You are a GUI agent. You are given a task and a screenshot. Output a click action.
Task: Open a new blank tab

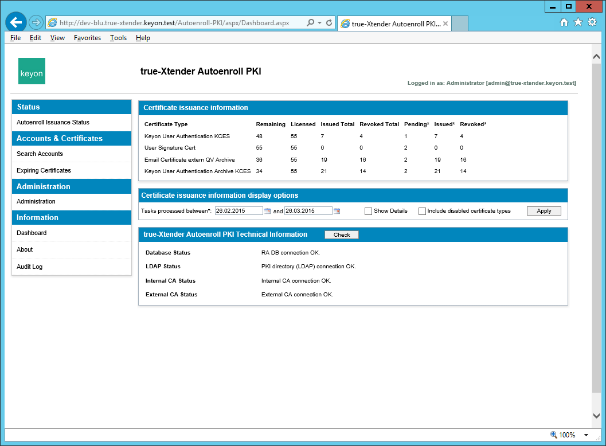(x=460, y=24)
